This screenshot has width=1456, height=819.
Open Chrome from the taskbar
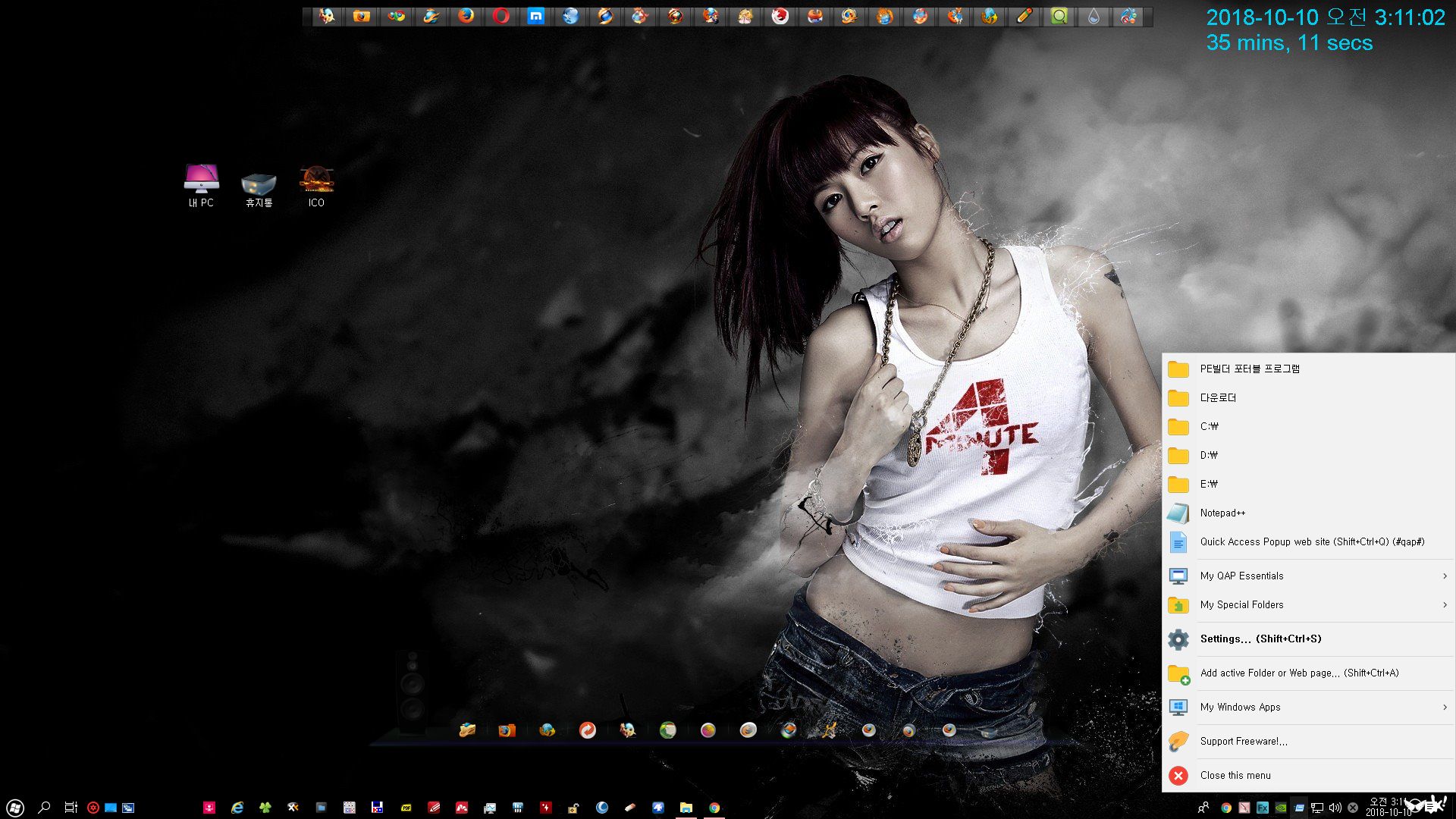coord(714,808)
